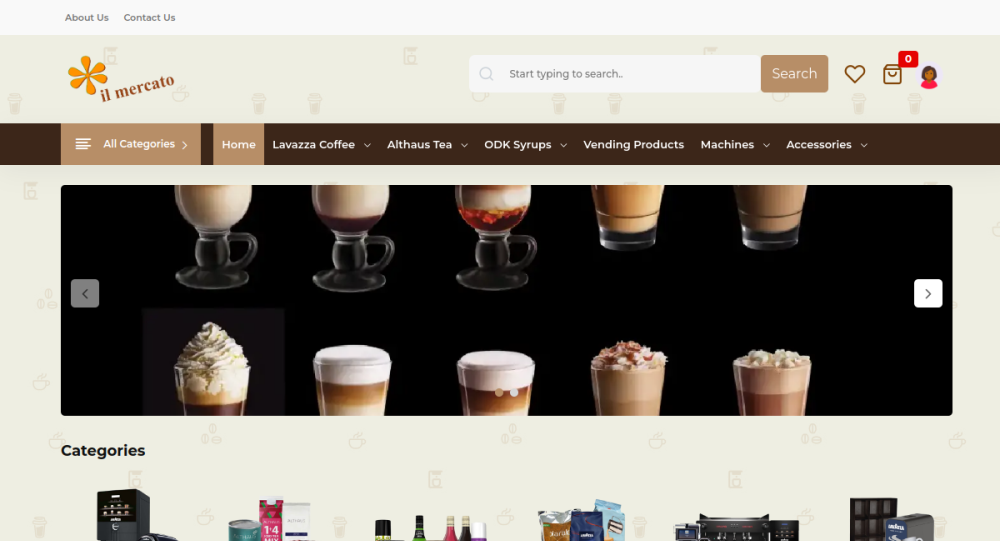Expand the Lavazza Coffee dropdown arrow

367,145
